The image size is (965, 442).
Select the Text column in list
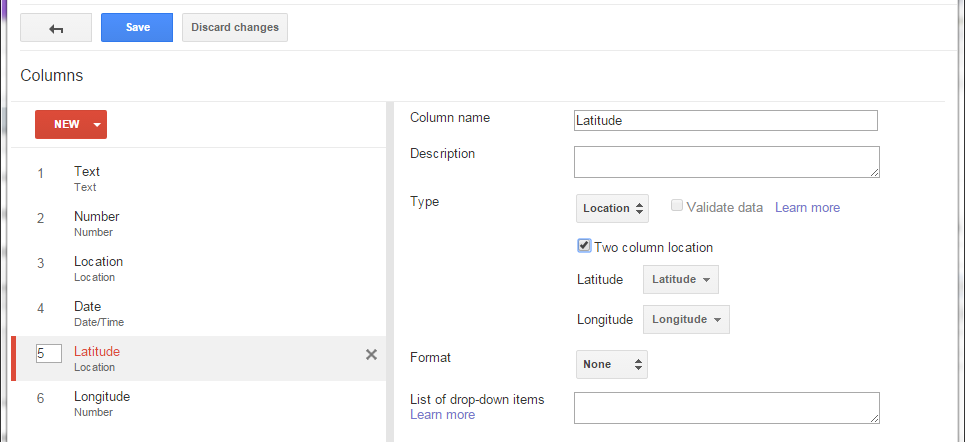coord(199,179)
